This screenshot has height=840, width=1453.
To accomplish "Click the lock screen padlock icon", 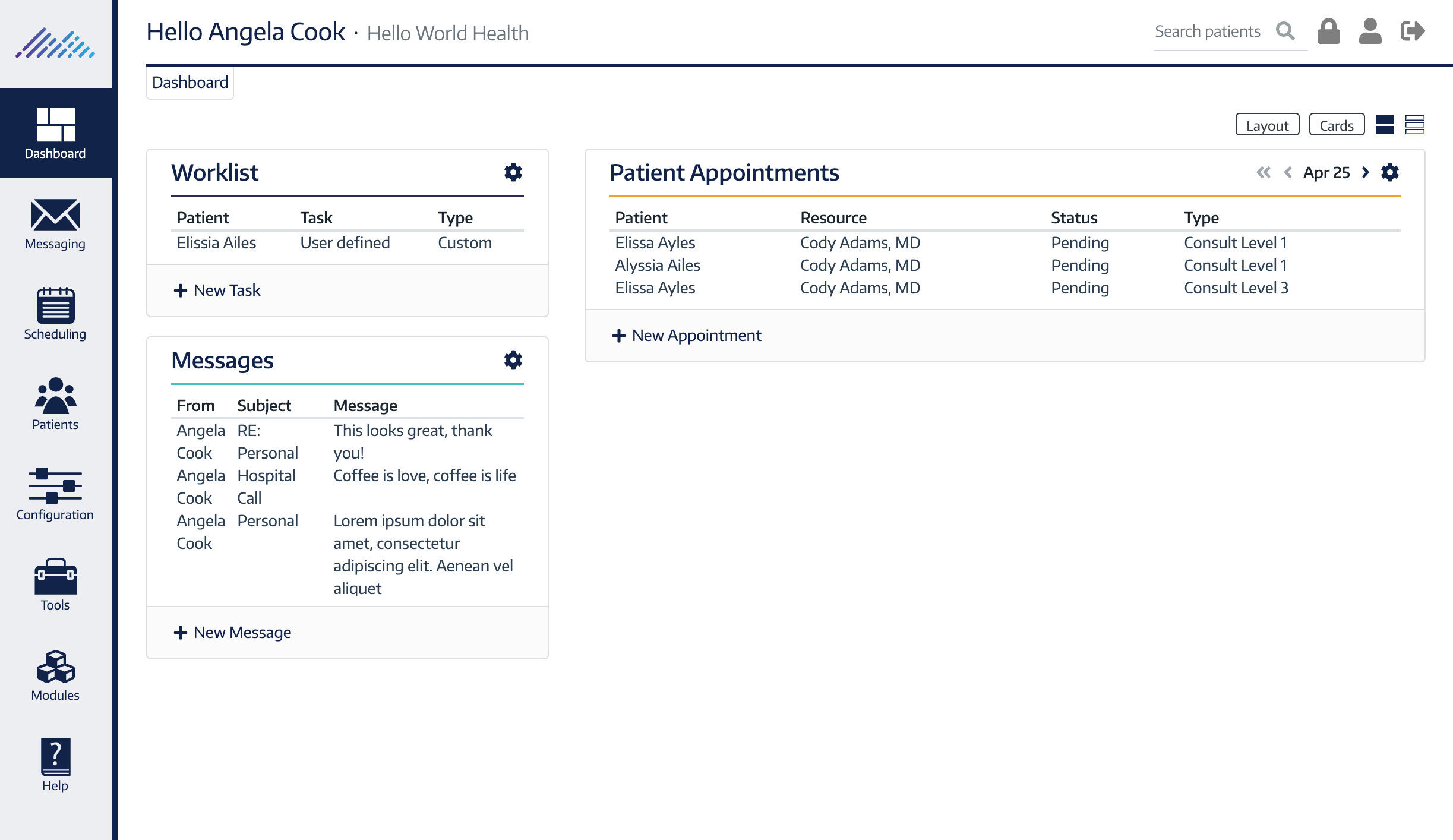I will pyautogui.click(x=1328, y=31).
